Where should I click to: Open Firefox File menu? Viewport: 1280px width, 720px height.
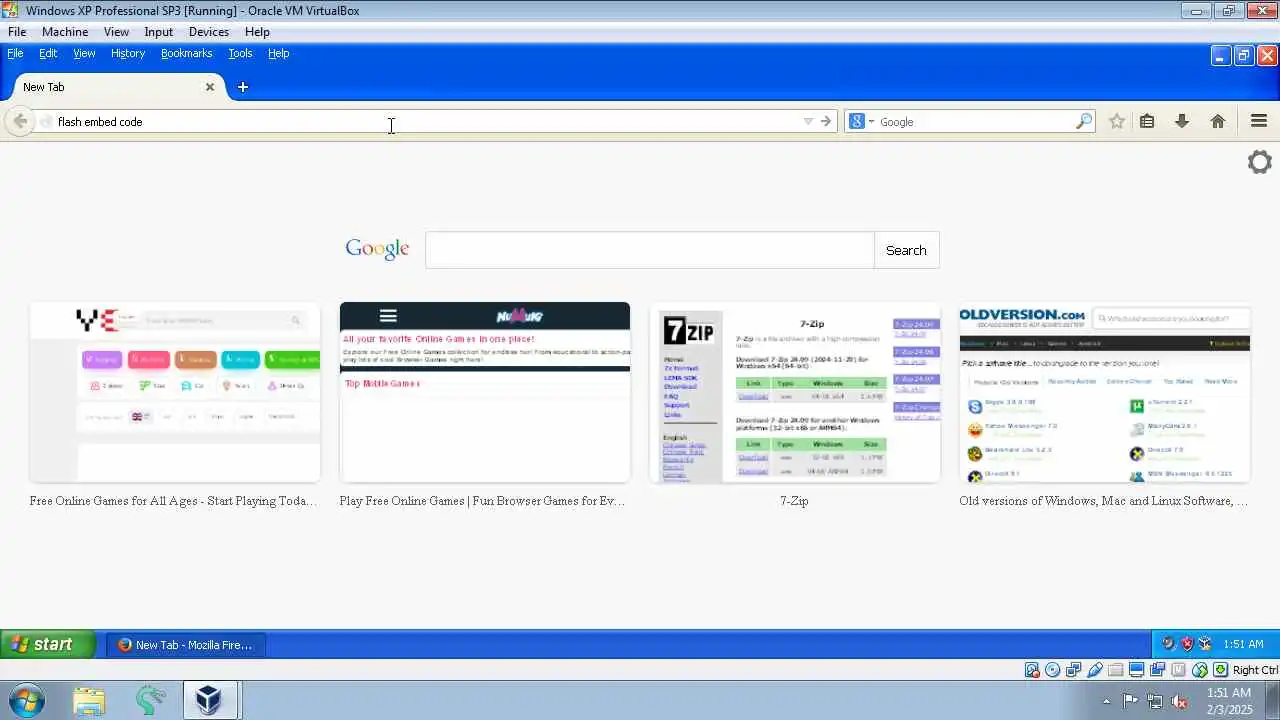tap(15, 53)
